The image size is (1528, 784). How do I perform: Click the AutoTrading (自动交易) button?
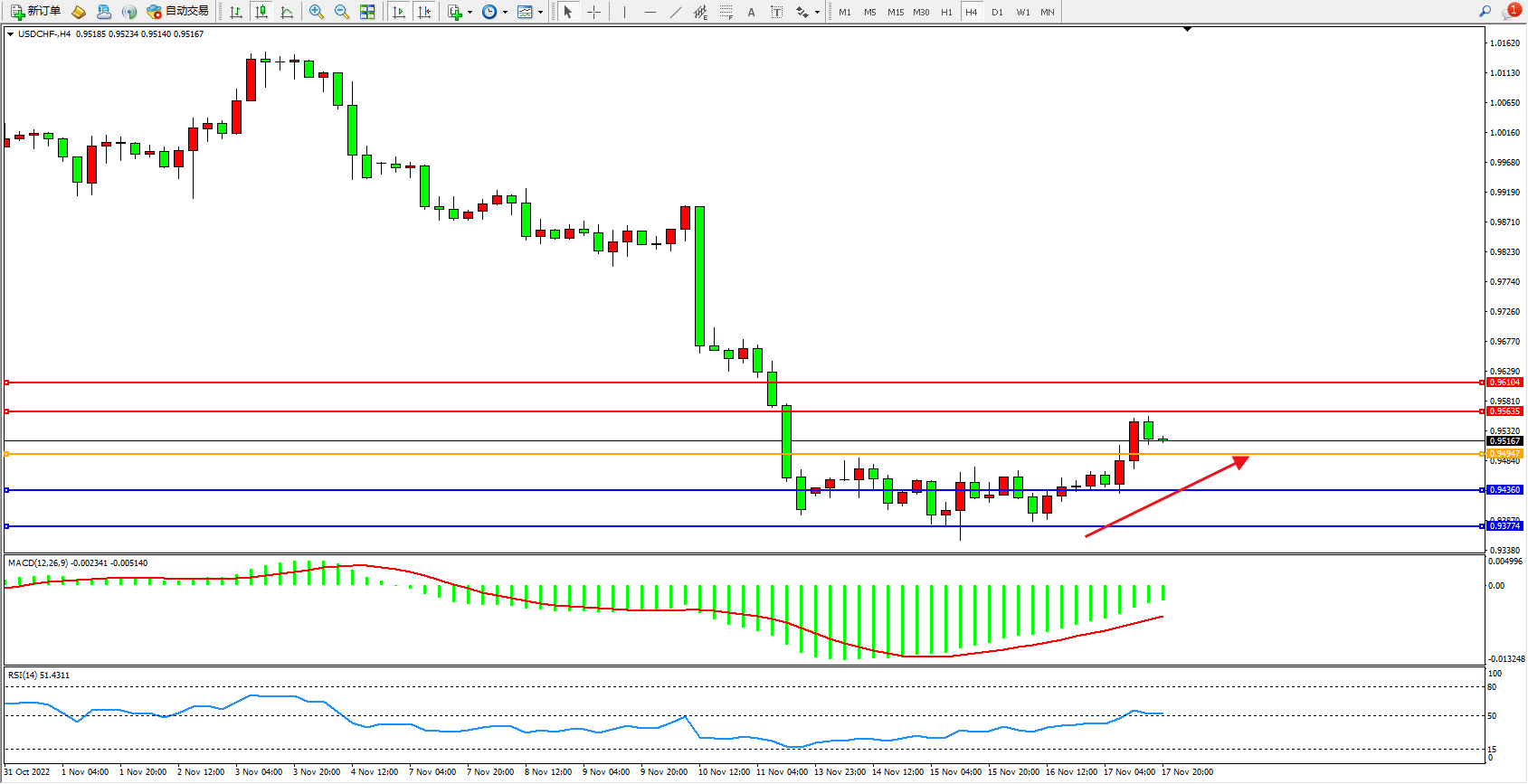click(178, 12)
